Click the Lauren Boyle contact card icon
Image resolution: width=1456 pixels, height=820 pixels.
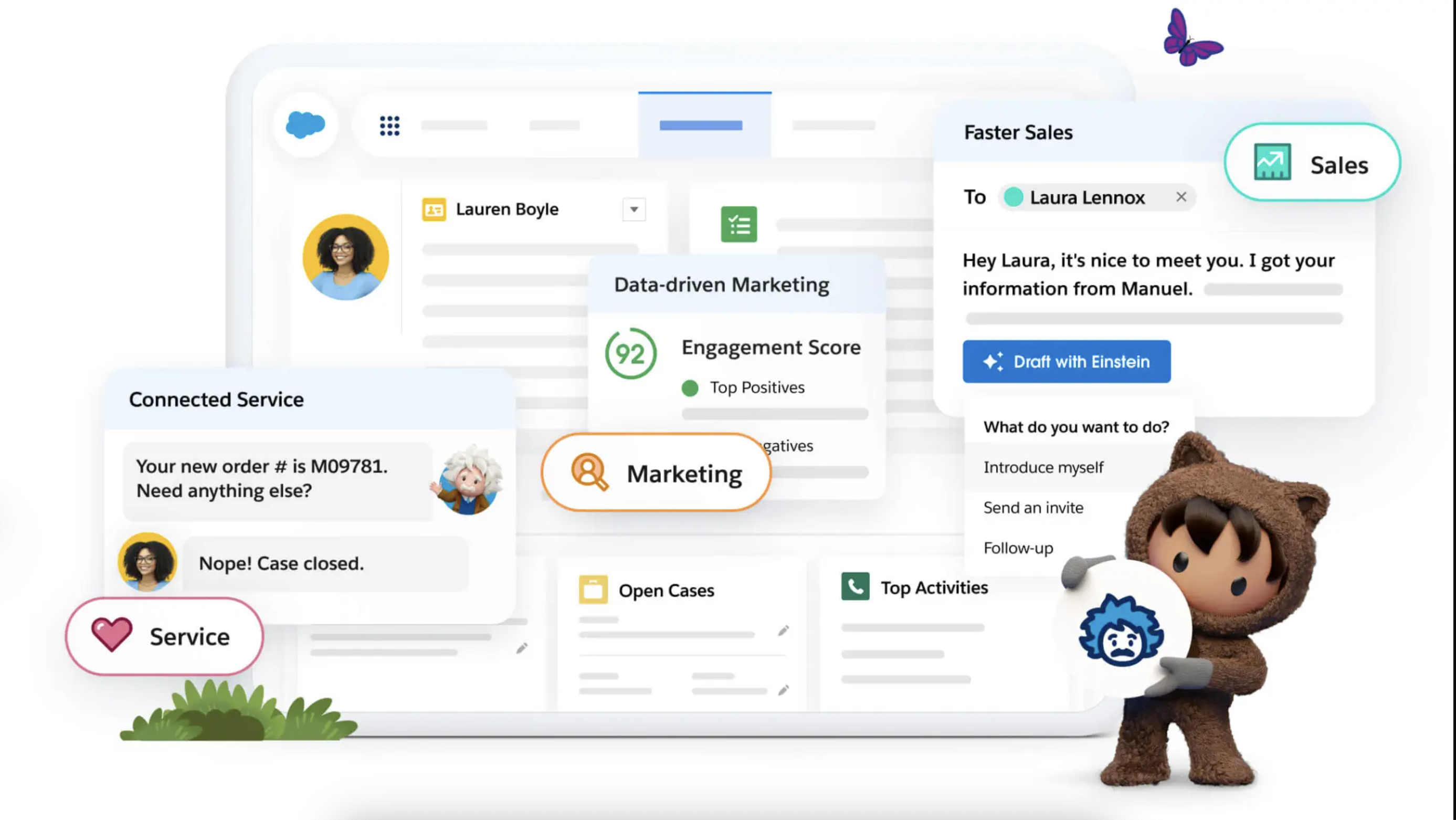coord(434,209)
